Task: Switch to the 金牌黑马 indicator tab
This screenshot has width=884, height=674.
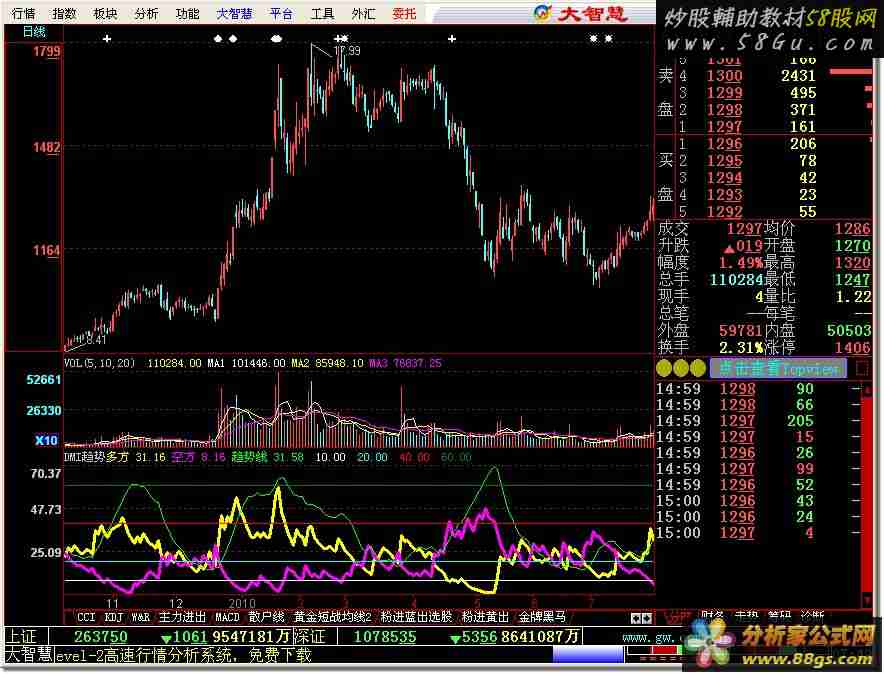Action: pos(542,617)
